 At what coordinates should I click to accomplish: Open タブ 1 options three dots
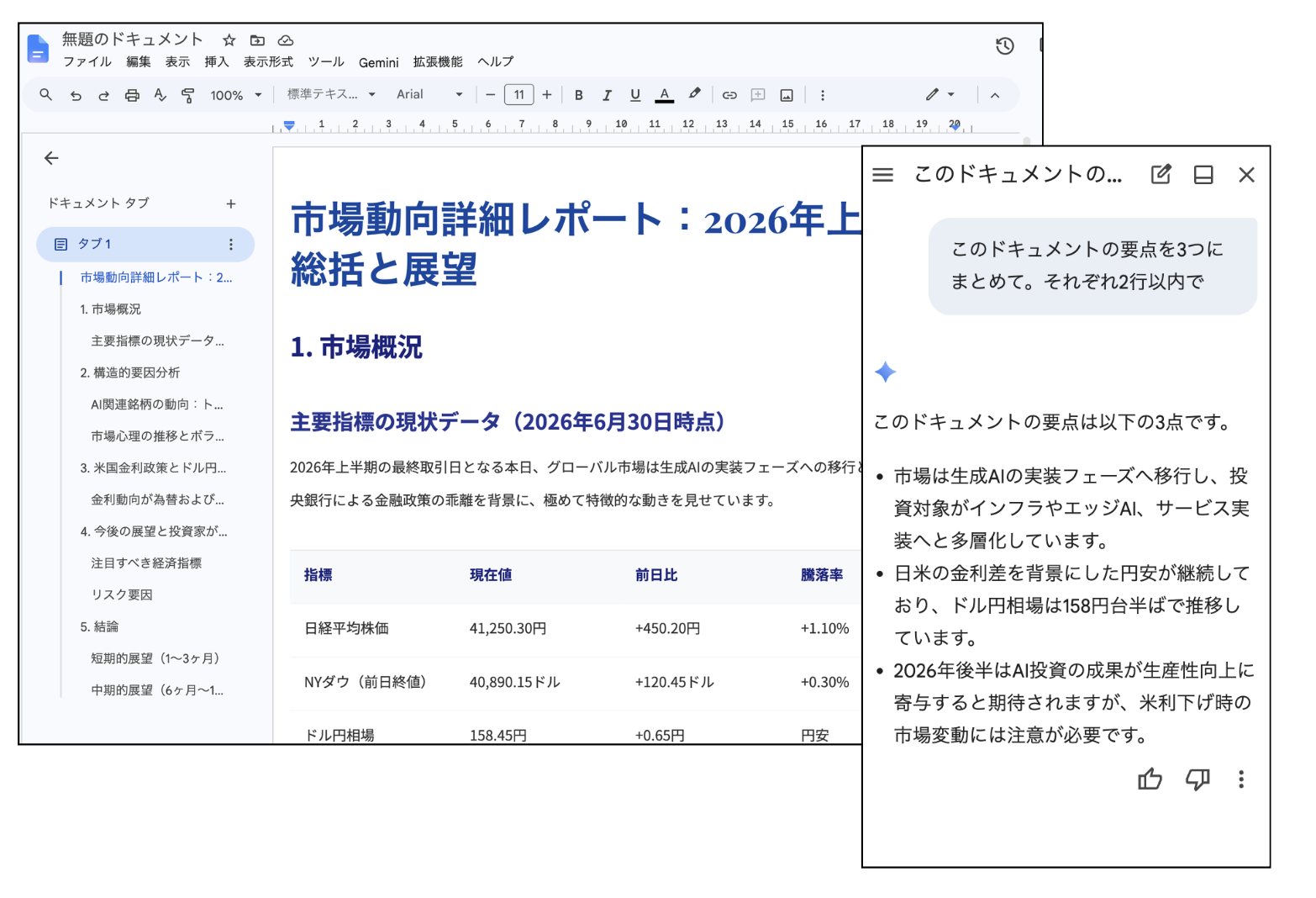pyautogui.click(x=231, y=244)
